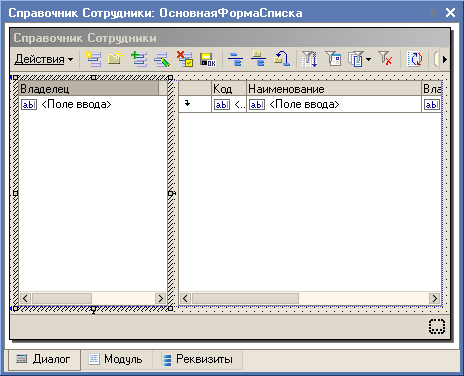Click the mark for deletion icon
This screenshot has height=376, width=464.
pos(185,59)
